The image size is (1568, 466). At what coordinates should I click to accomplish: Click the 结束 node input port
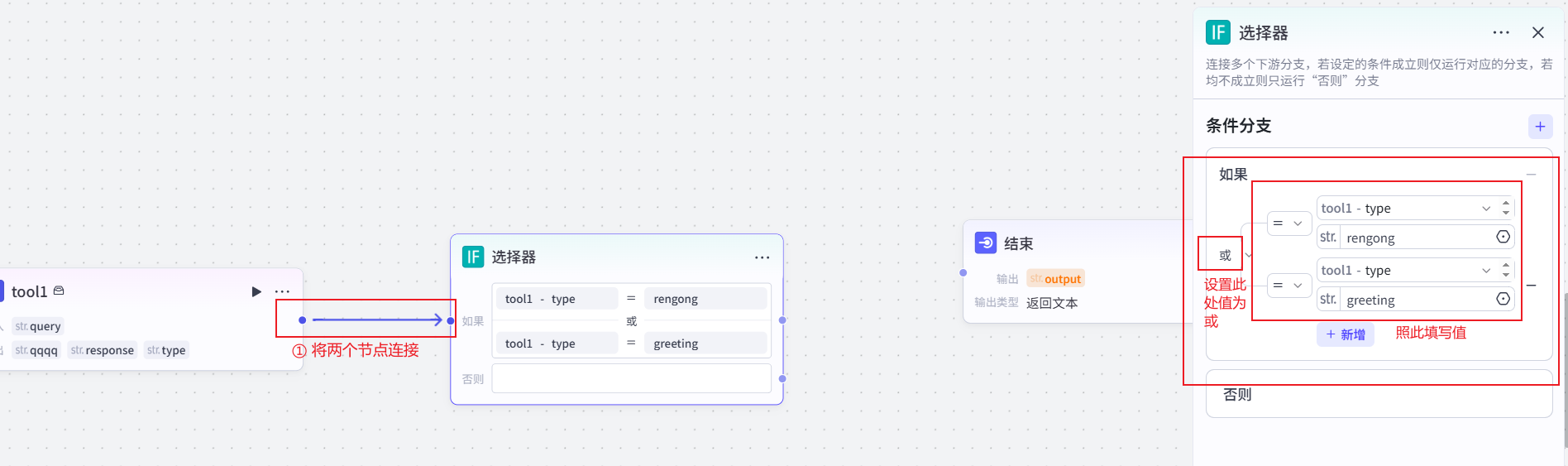pos(963,272)
